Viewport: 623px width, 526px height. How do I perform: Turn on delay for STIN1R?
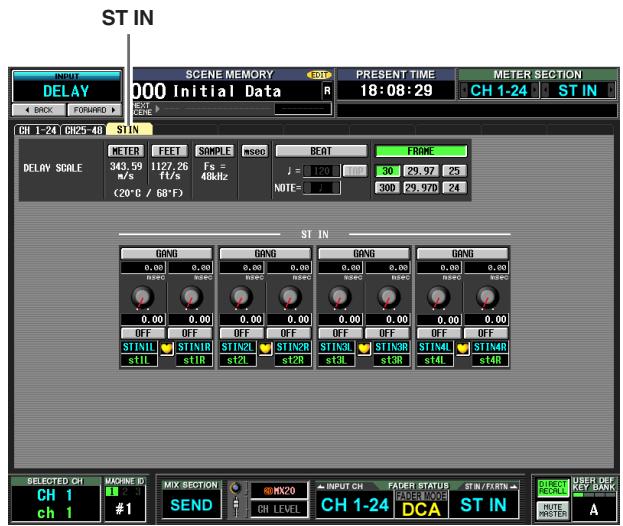(190, 333)
